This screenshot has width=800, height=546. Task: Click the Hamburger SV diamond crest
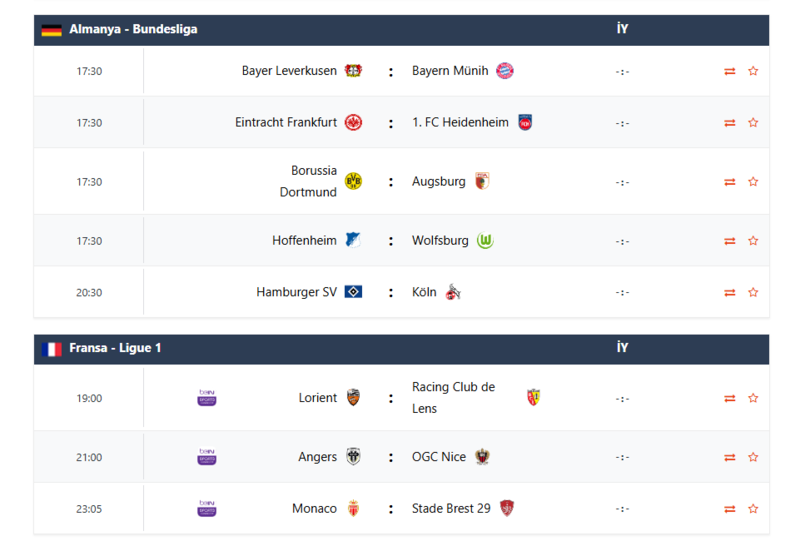tap(353, 292)
